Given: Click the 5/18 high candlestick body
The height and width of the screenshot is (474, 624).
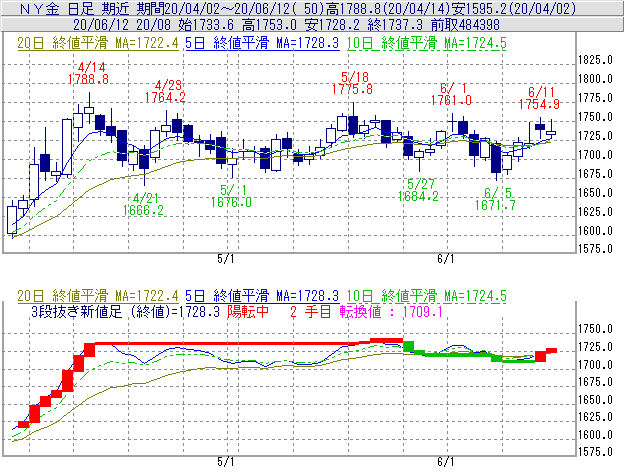Looking at the screenshot, I should point(353,125).
